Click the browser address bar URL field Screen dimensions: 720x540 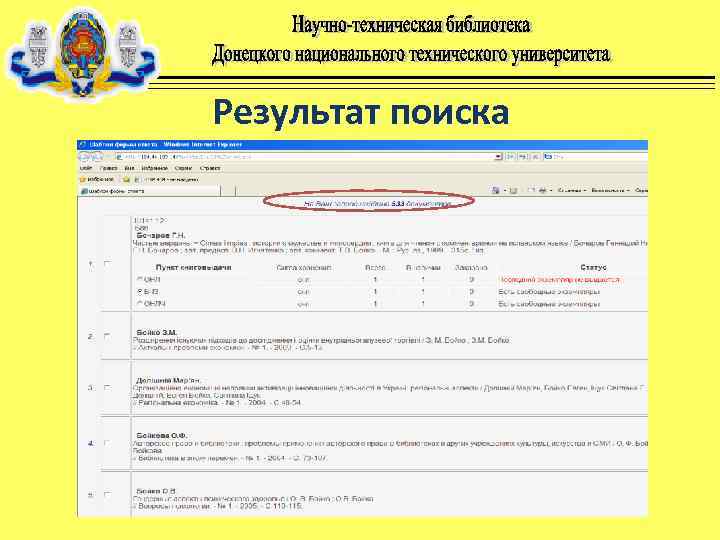[x=303, y=157]
